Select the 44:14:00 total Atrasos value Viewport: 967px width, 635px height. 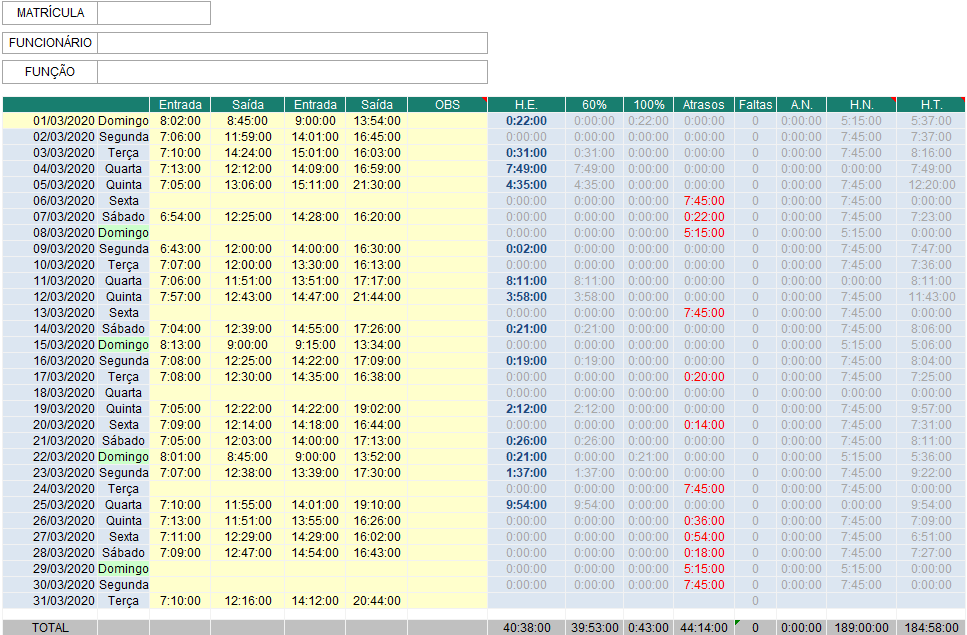704,627
